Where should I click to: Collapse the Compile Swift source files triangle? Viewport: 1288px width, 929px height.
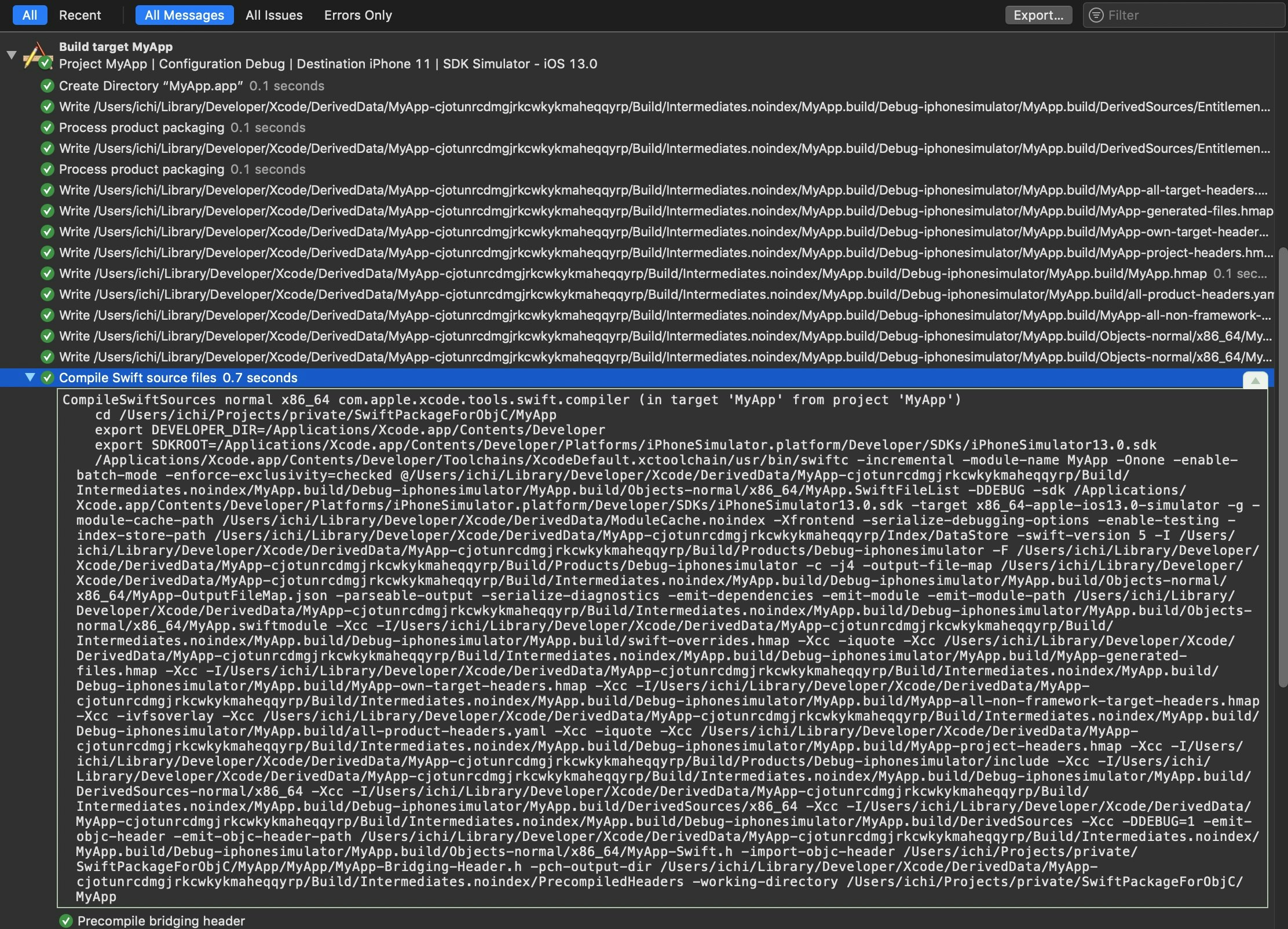(x=30, y=378)
